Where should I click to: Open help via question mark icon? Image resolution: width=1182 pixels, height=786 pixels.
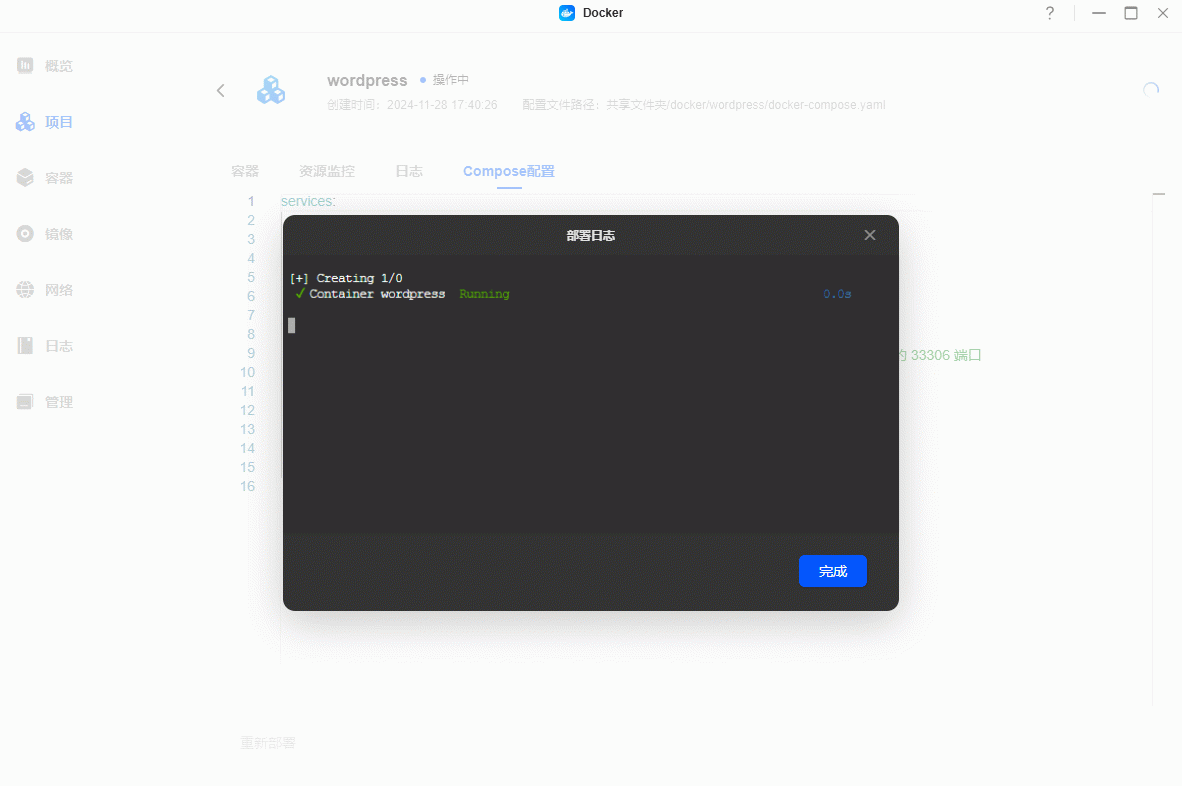[1049, 13]
